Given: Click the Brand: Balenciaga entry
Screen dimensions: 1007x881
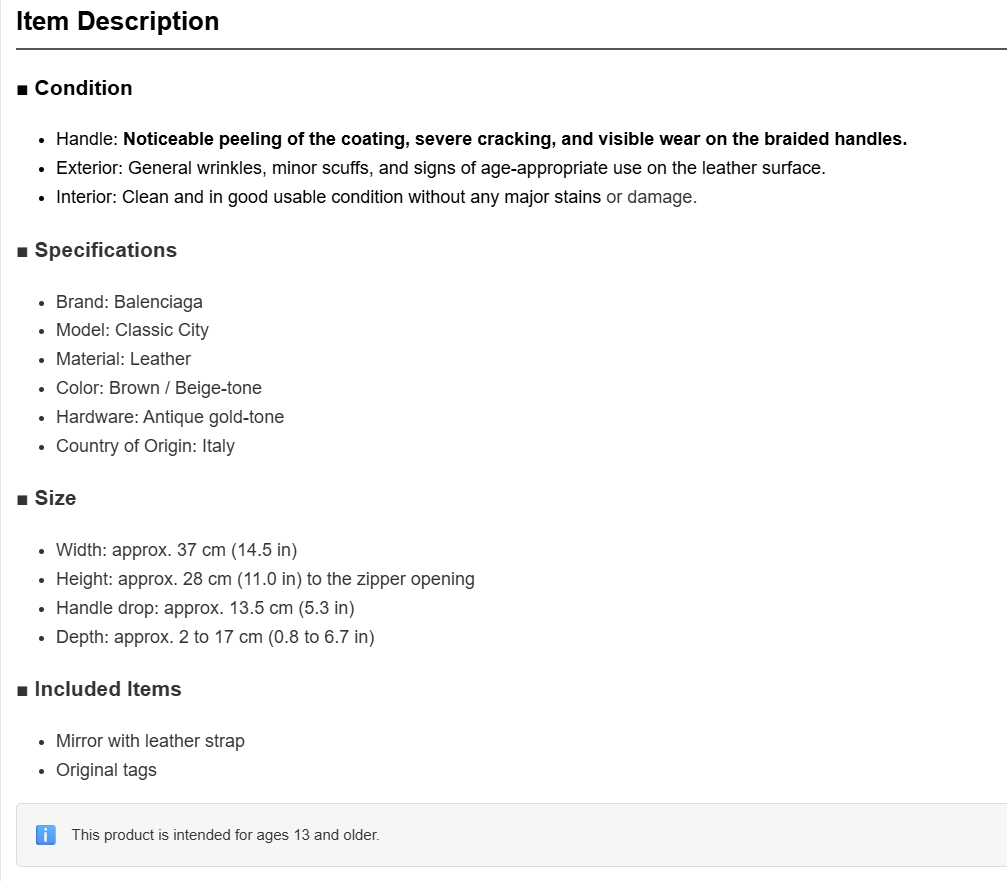Looking at the screenshot, I should point(129,301).
